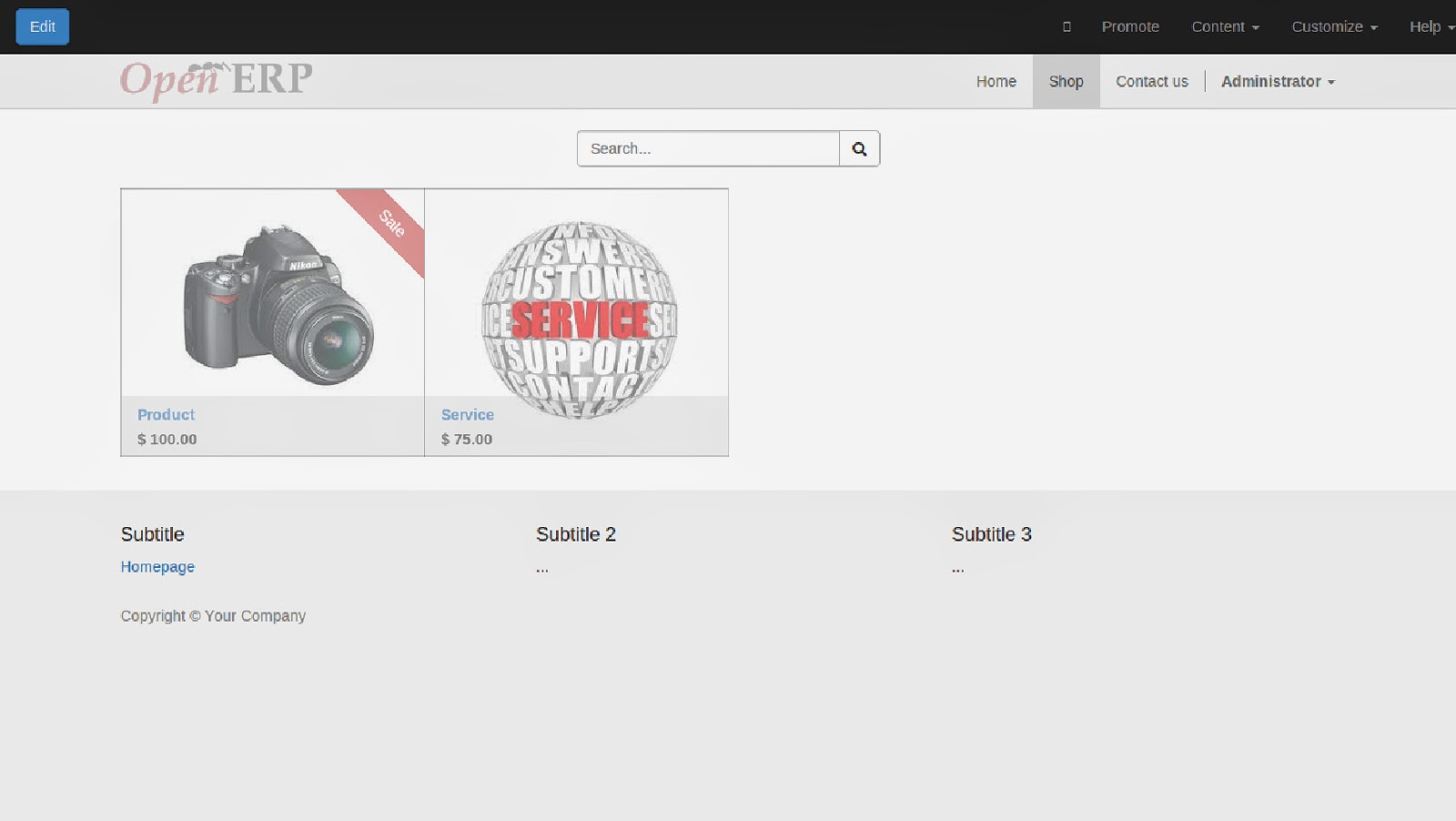Click the Copyright © Your Company text
The height and width of the screenshot is (821, 1456).
pos(213,615)
